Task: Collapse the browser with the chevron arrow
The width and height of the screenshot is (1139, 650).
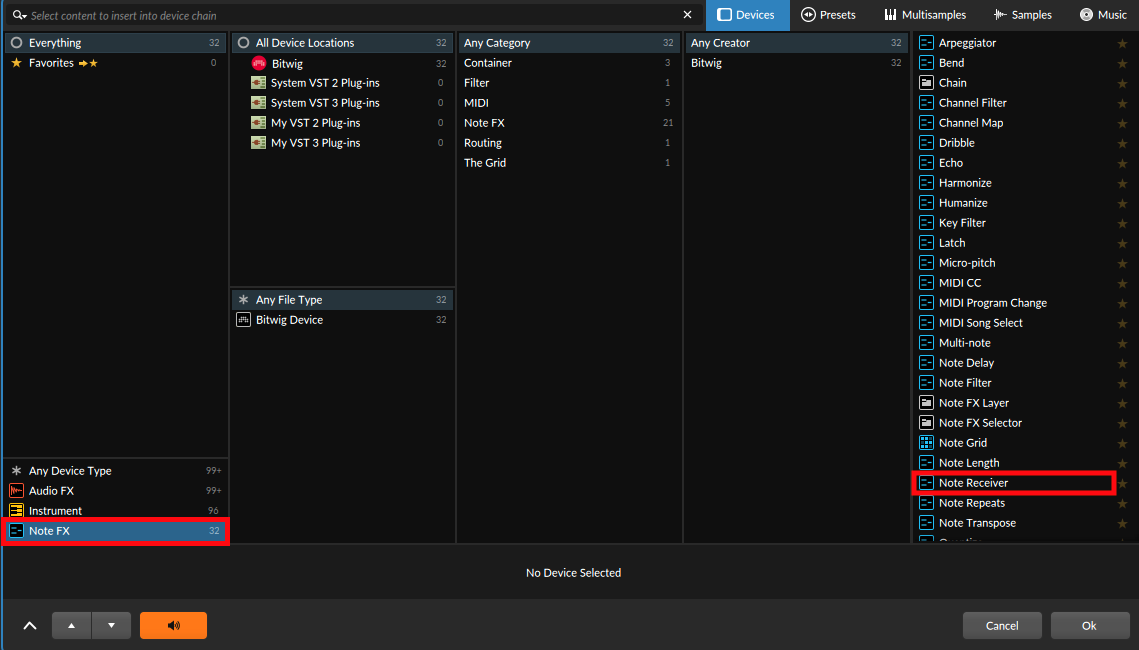Action: click(x=30, y=625)
